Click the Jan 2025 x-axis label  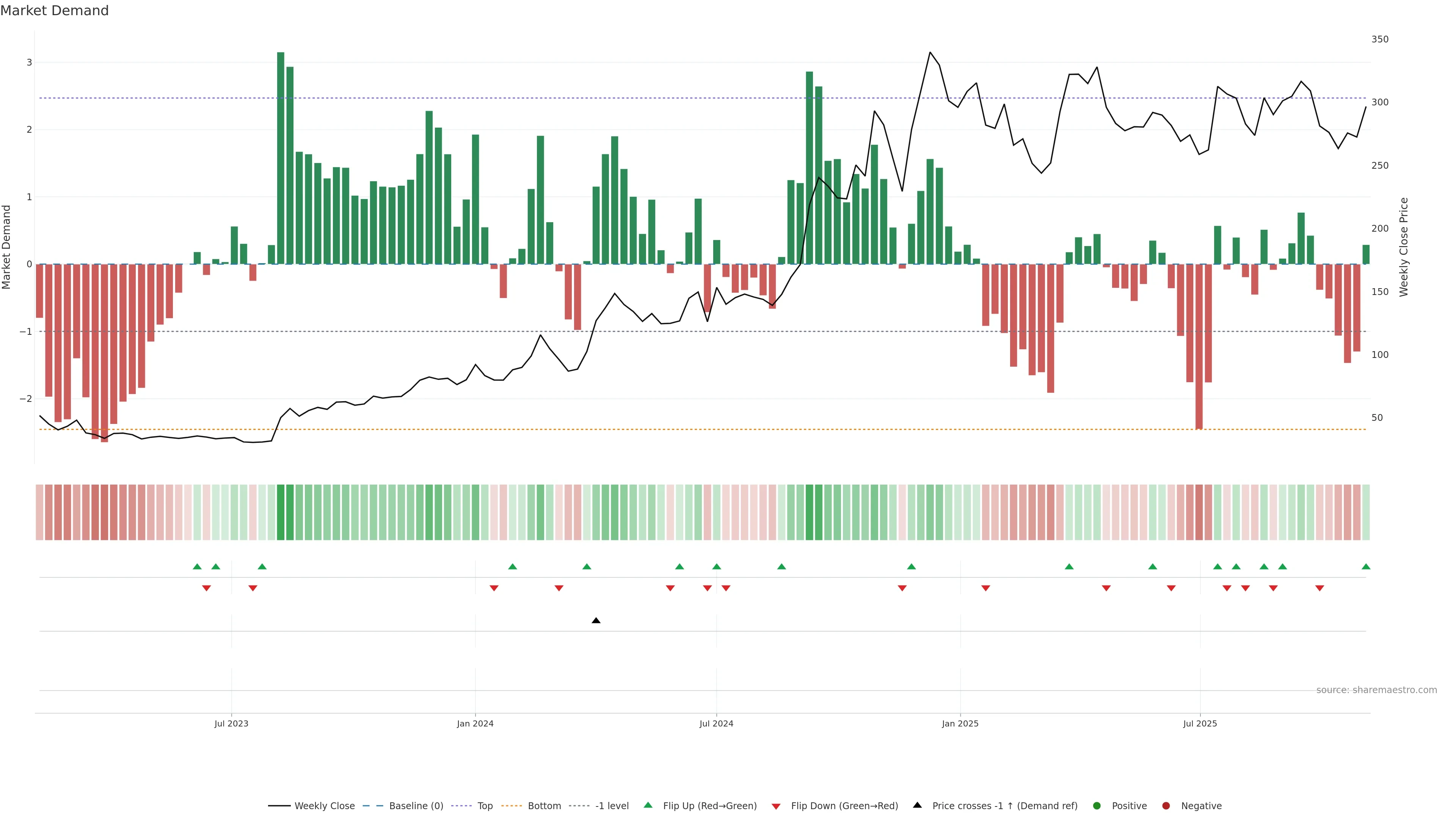coord(960,724)
